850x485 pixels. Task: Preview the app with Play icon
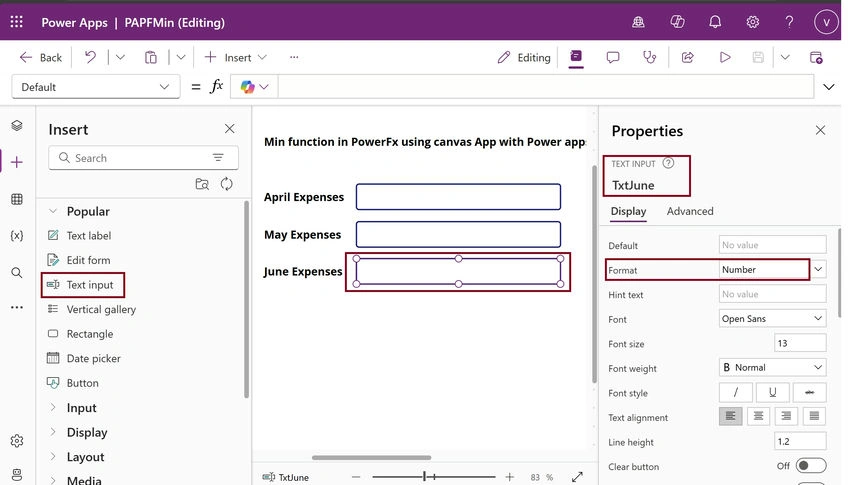coord(725,57)
